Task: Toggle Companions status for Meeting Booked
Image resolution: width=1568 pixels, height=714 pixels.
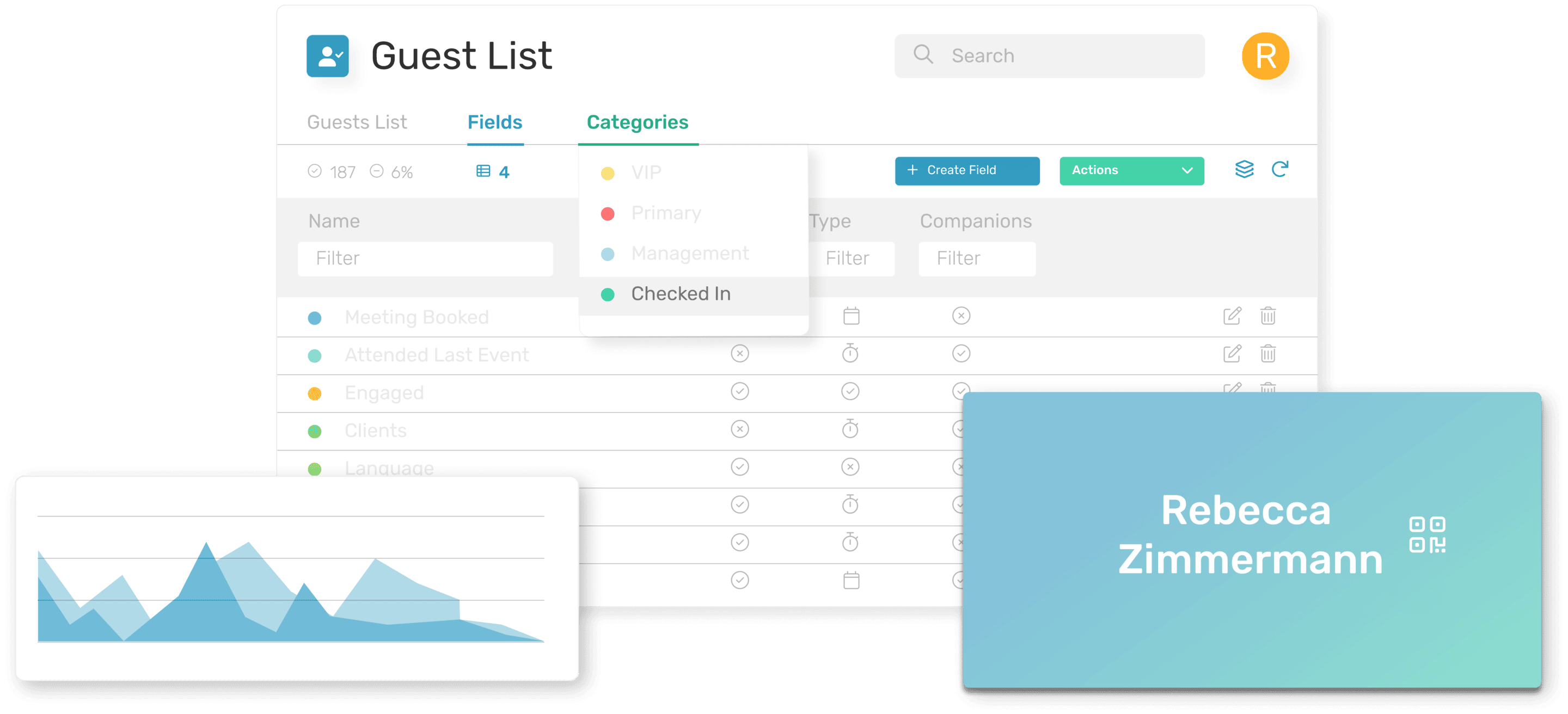Action: pos(961,316)
